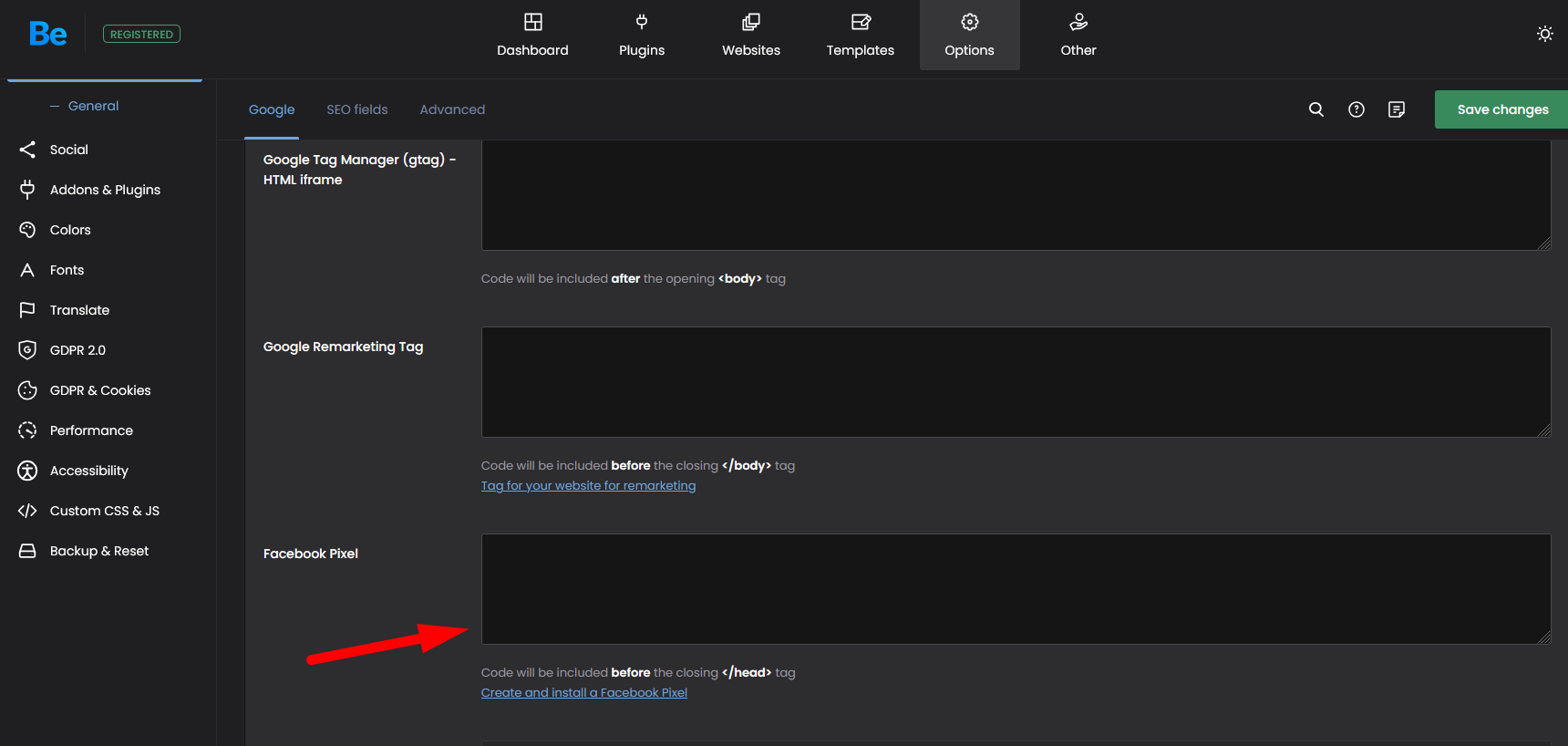Open the Websites section
1568x746 pixels.
tap(751, 36)
